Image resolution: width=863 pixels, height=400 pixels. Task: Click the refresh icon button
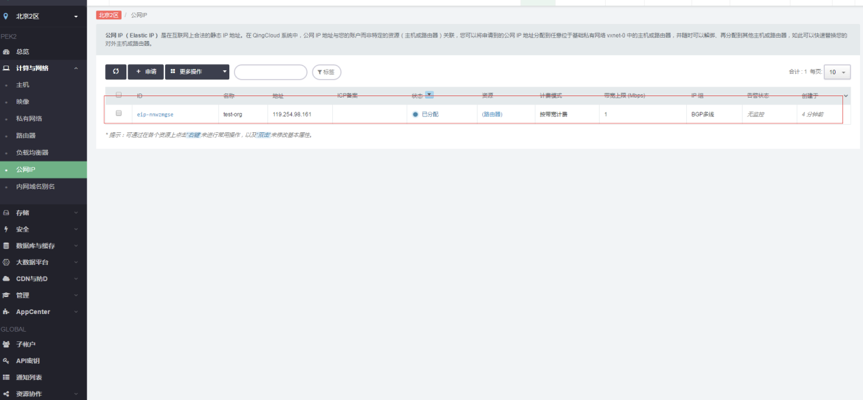(116, 72)
